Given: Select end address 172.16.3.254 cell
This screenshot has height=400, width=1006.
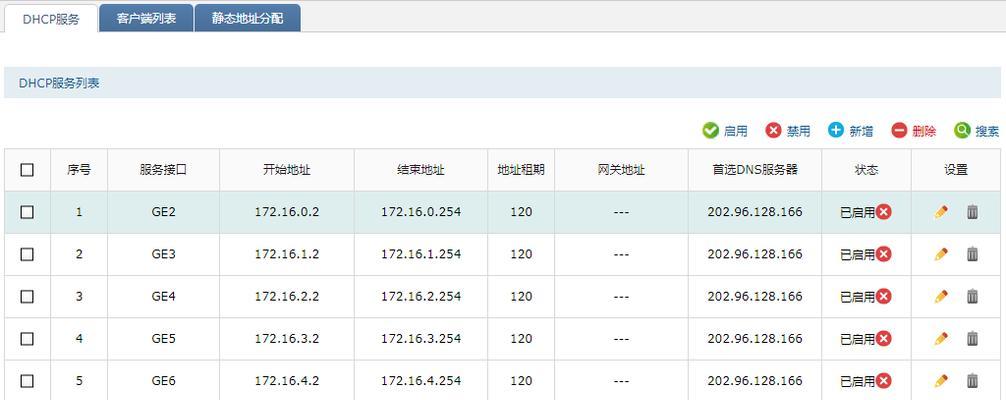Looking at the screenshot, I should point(421,338).
